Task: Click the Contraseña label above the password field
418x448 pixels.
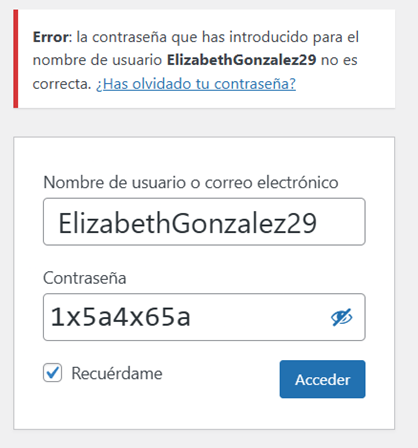Action: [85, 278]
